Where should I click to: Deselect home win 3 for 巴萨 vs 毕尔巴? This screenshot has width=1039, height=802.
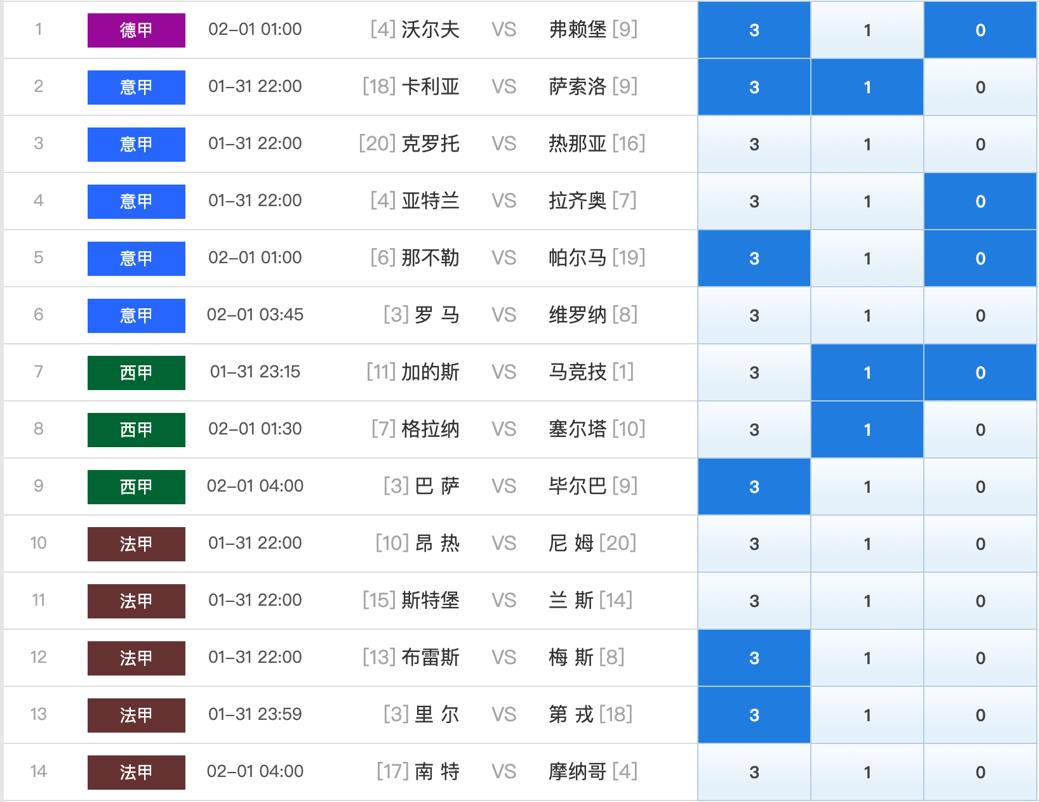[754, 486]
